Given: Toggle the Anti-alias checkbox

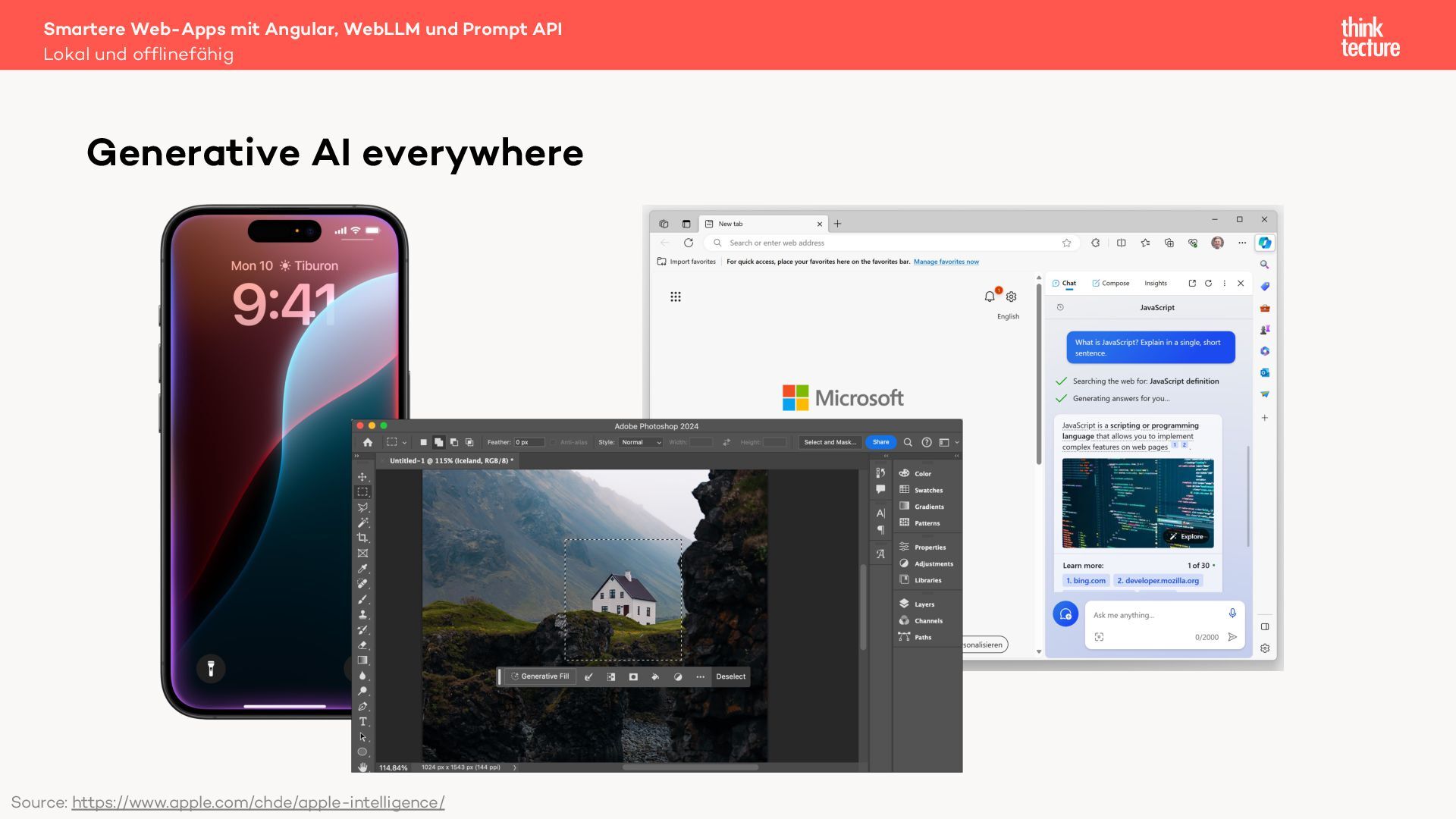Looking at the screenshot, I should (553, 442).
